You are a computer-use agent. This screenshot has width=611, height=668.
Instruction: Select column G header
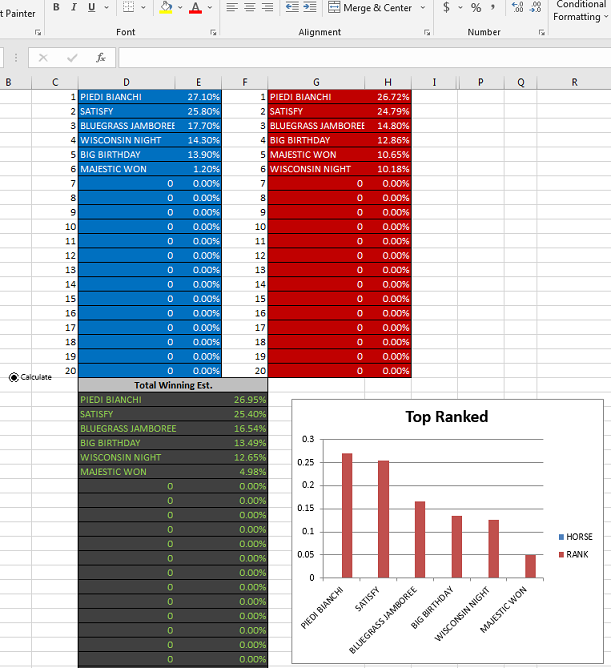316,82
